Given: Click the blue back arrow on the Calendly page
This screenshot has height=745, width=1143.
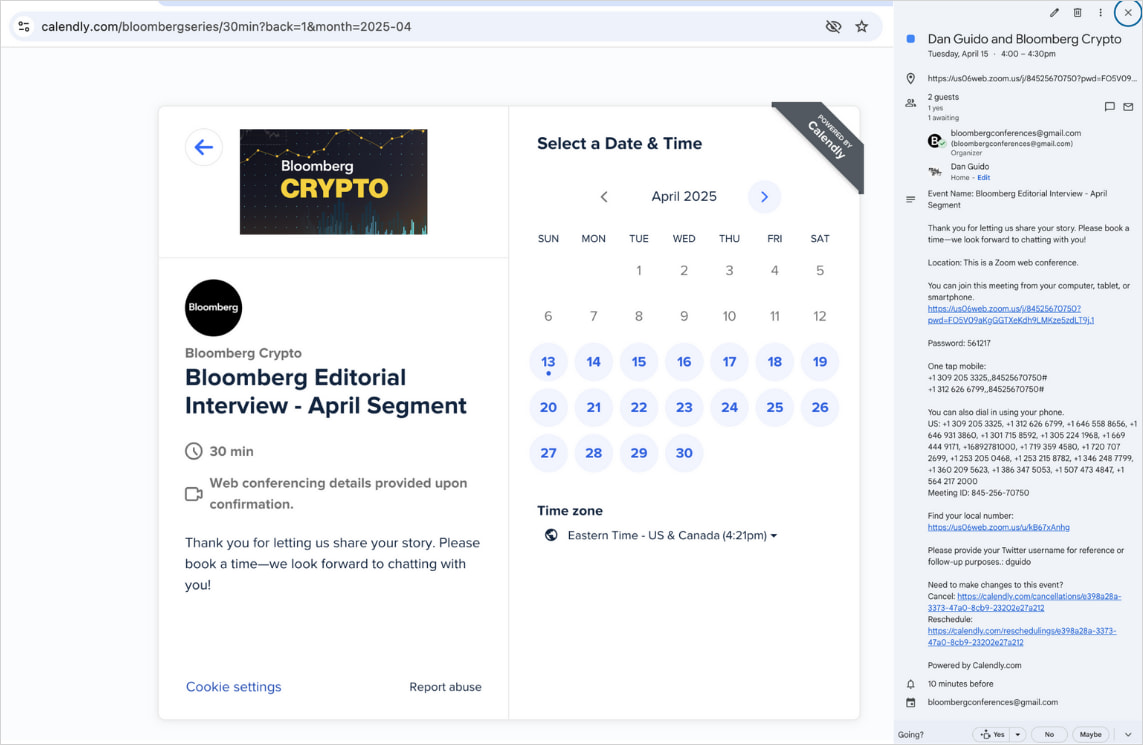Looking at the screenshot, I should click(x=203, y=147).
